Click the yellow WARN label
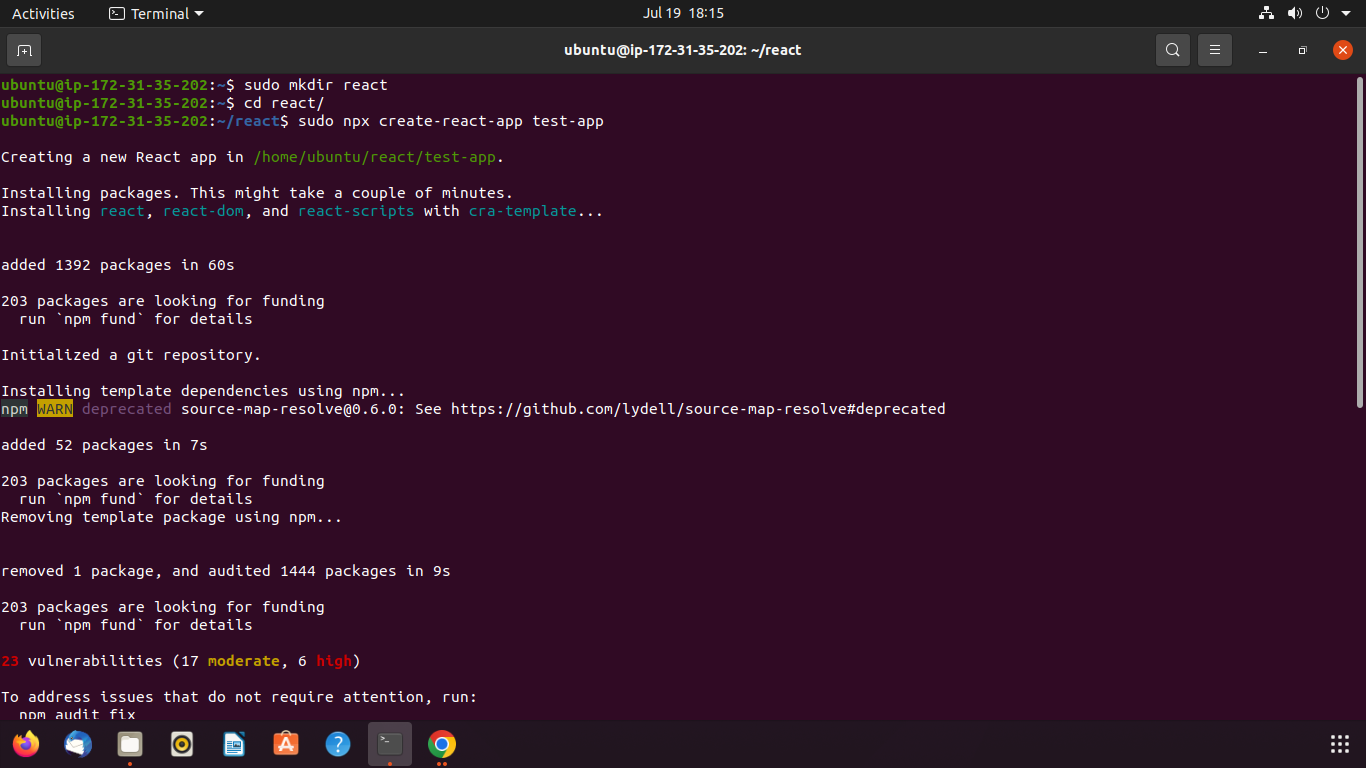This screenshot has height=768, width=1366. point(55,409)
